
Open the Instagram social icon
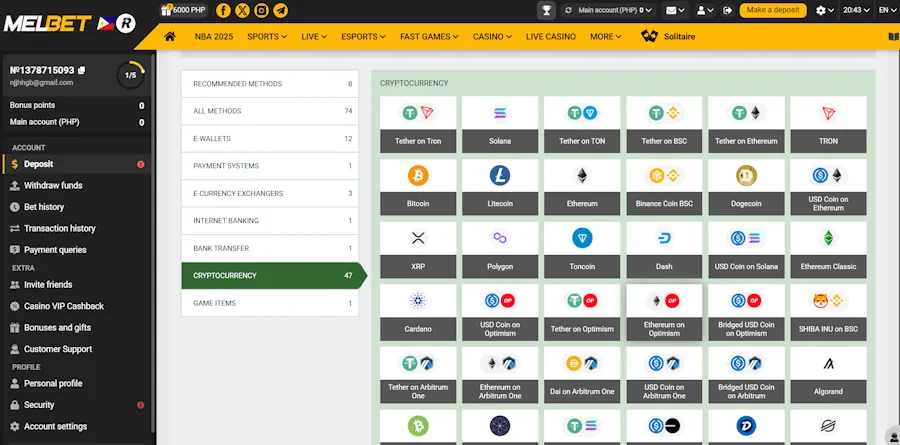pos(261,10)
